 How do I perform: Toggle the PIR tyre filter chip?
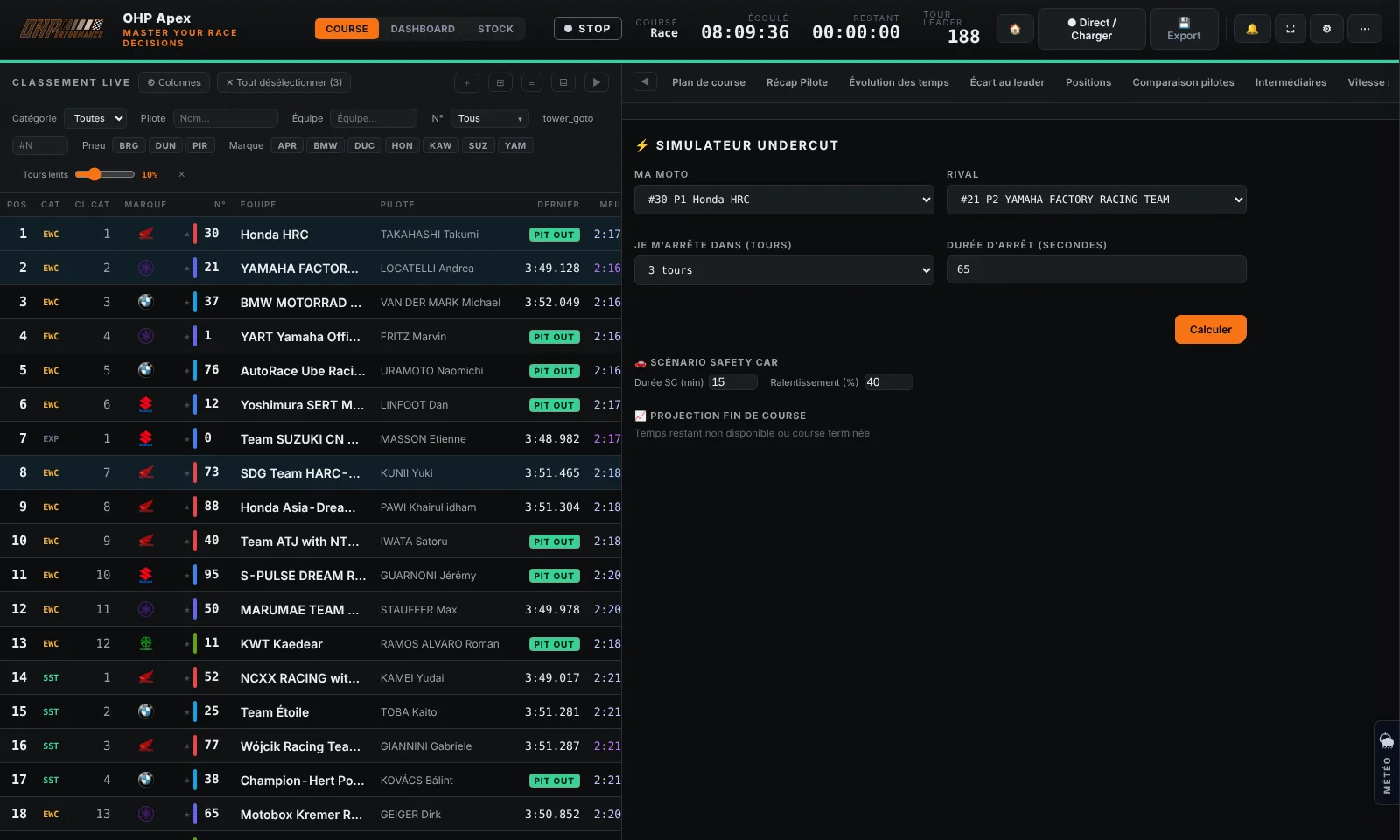pyautogui.click(x=200, y=145)
